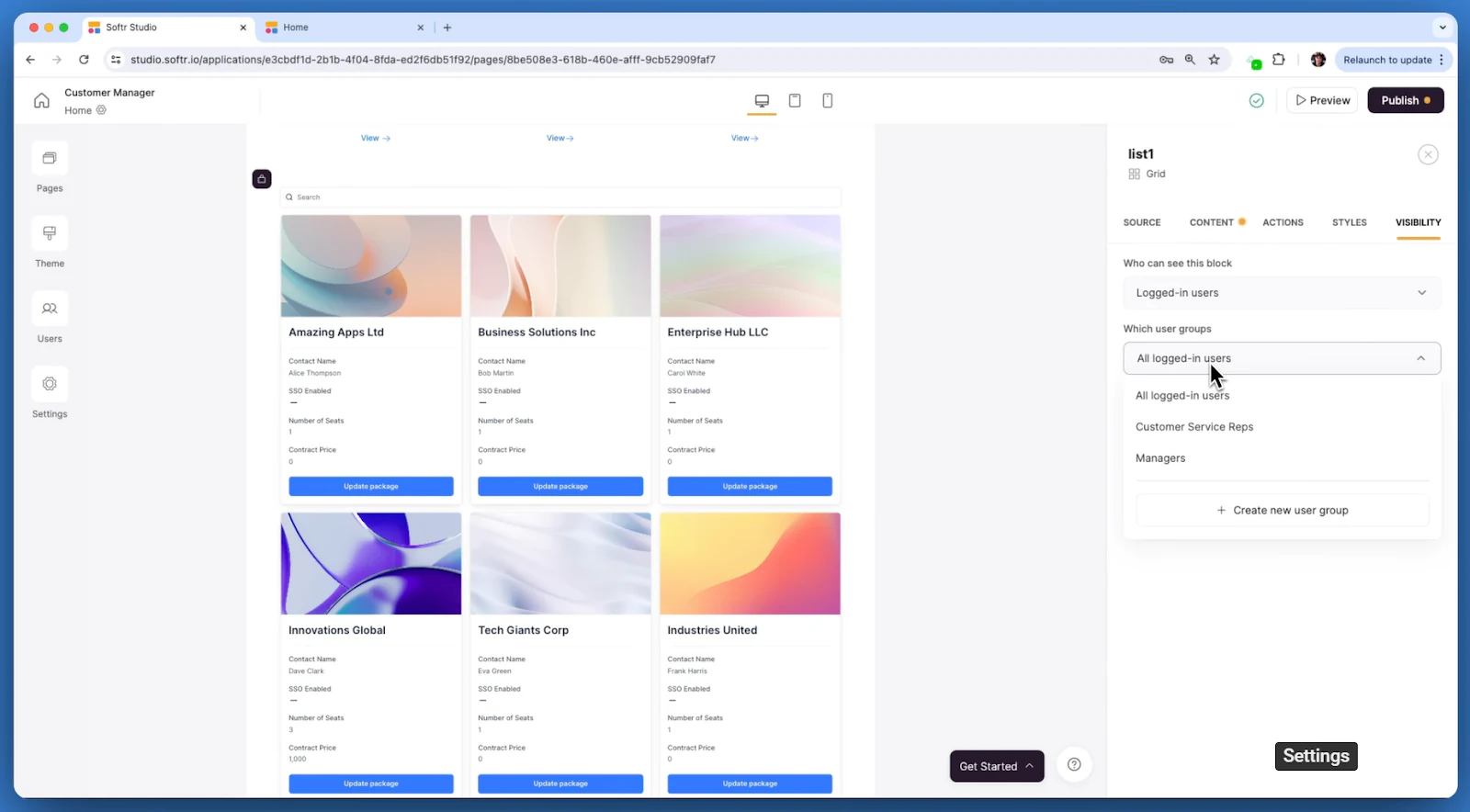Switch to desktop preview icon
Image resolution: width=1470 pixels, height=812 pixels.
pyautogui.click(x=762, y=101)
